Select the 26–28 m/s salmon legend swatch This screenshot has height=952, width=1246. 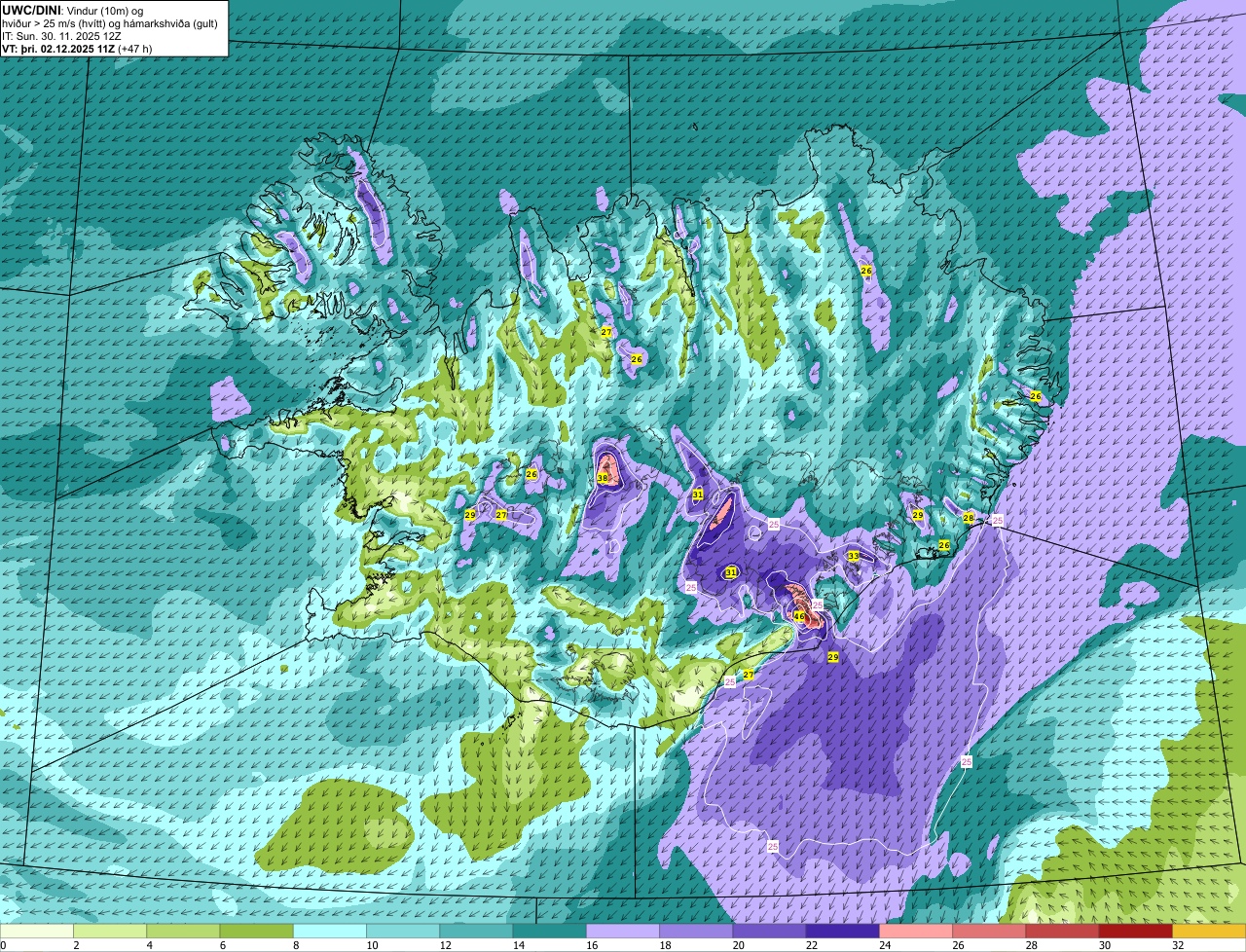[989, 931]
